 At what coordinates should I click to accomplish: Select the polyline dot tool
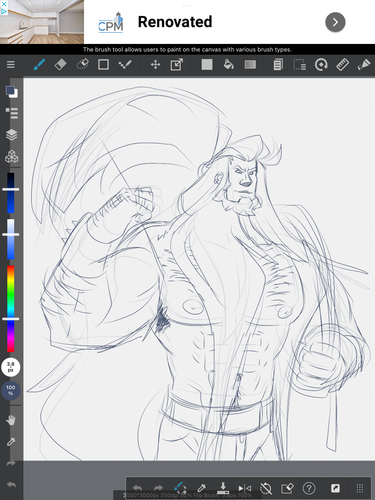pyautogui.click(x=125, y=64)
